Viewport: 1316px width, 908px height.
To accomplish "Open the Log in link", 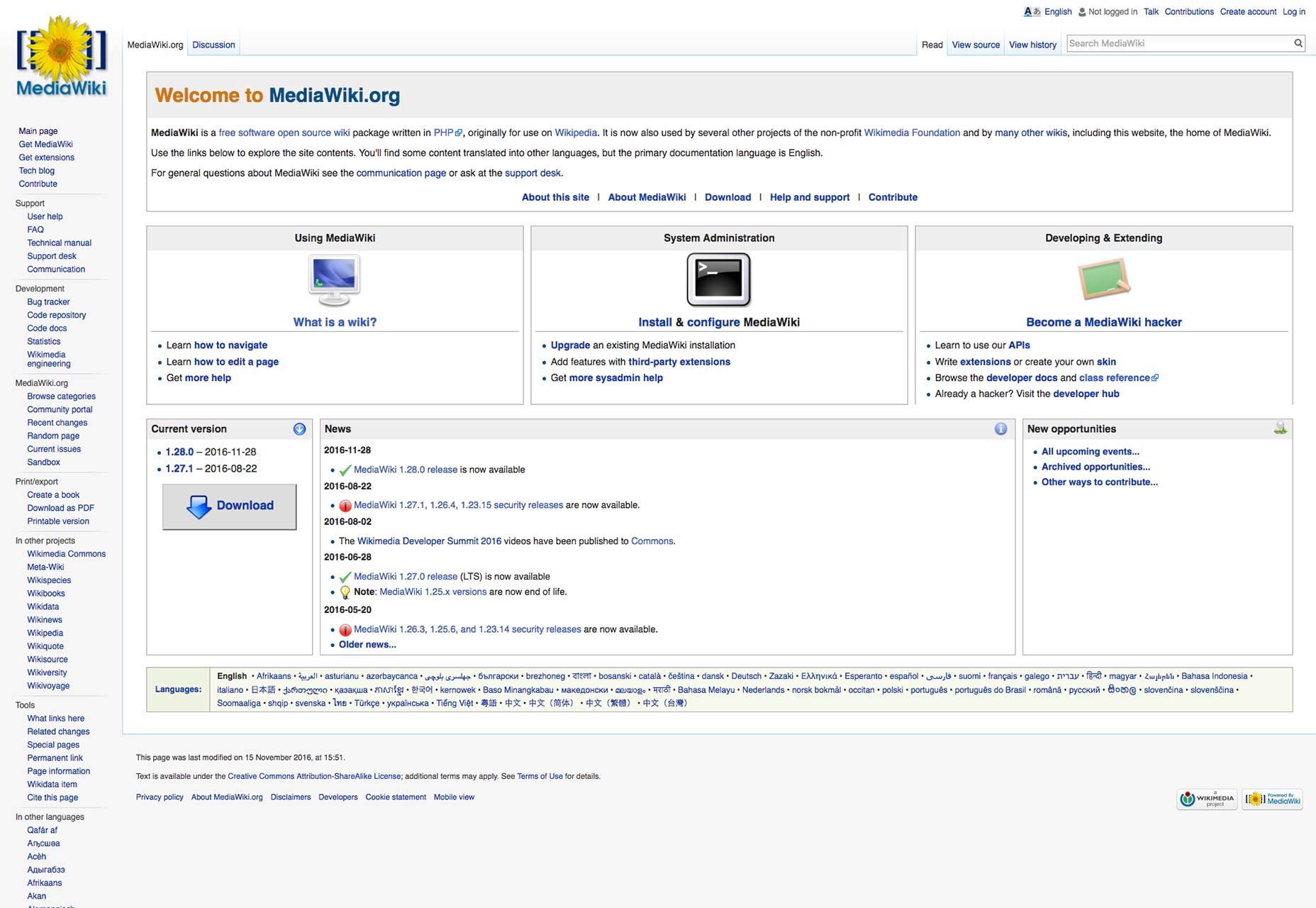I will [x=1293, y=12].
